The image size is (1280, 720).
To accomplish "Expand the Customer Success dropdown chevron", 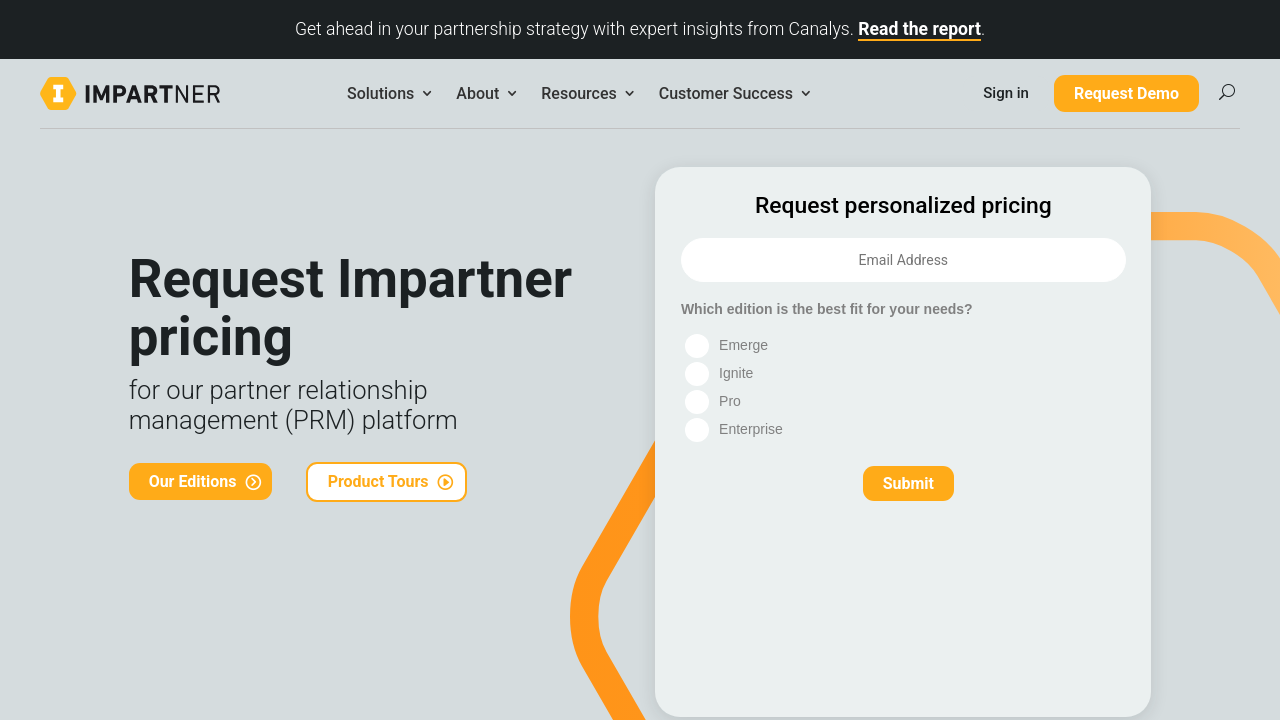I will pyautogui.click(x=806, y=94).
